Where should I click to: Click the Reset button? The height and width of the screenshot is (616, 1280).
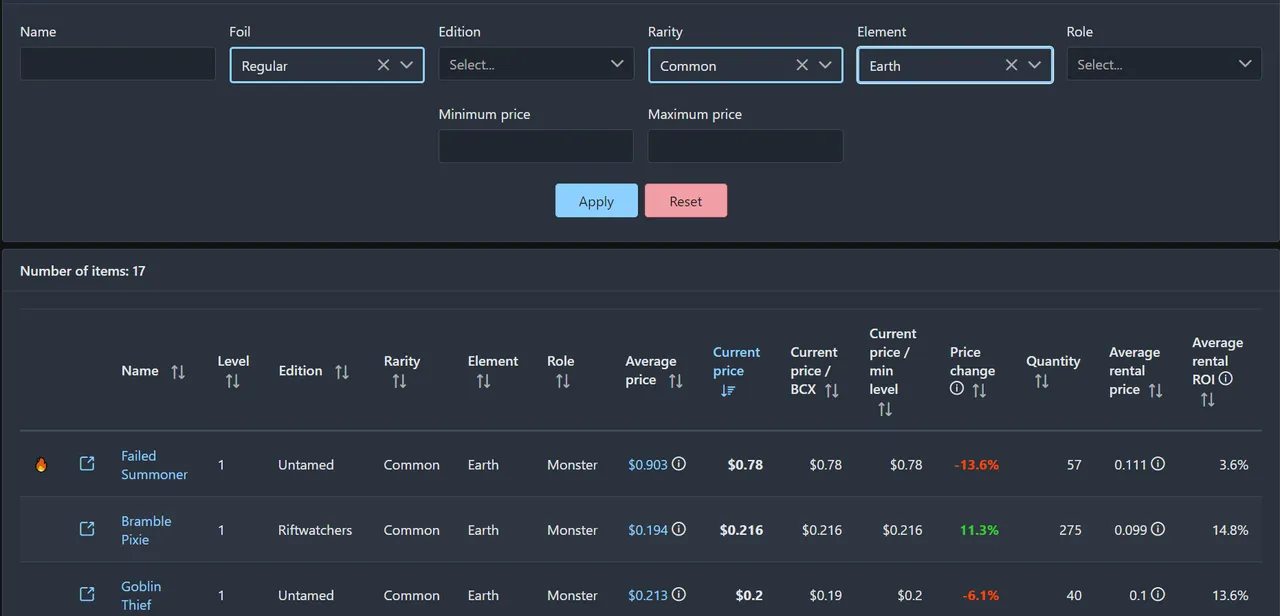(x=686, y=201)
